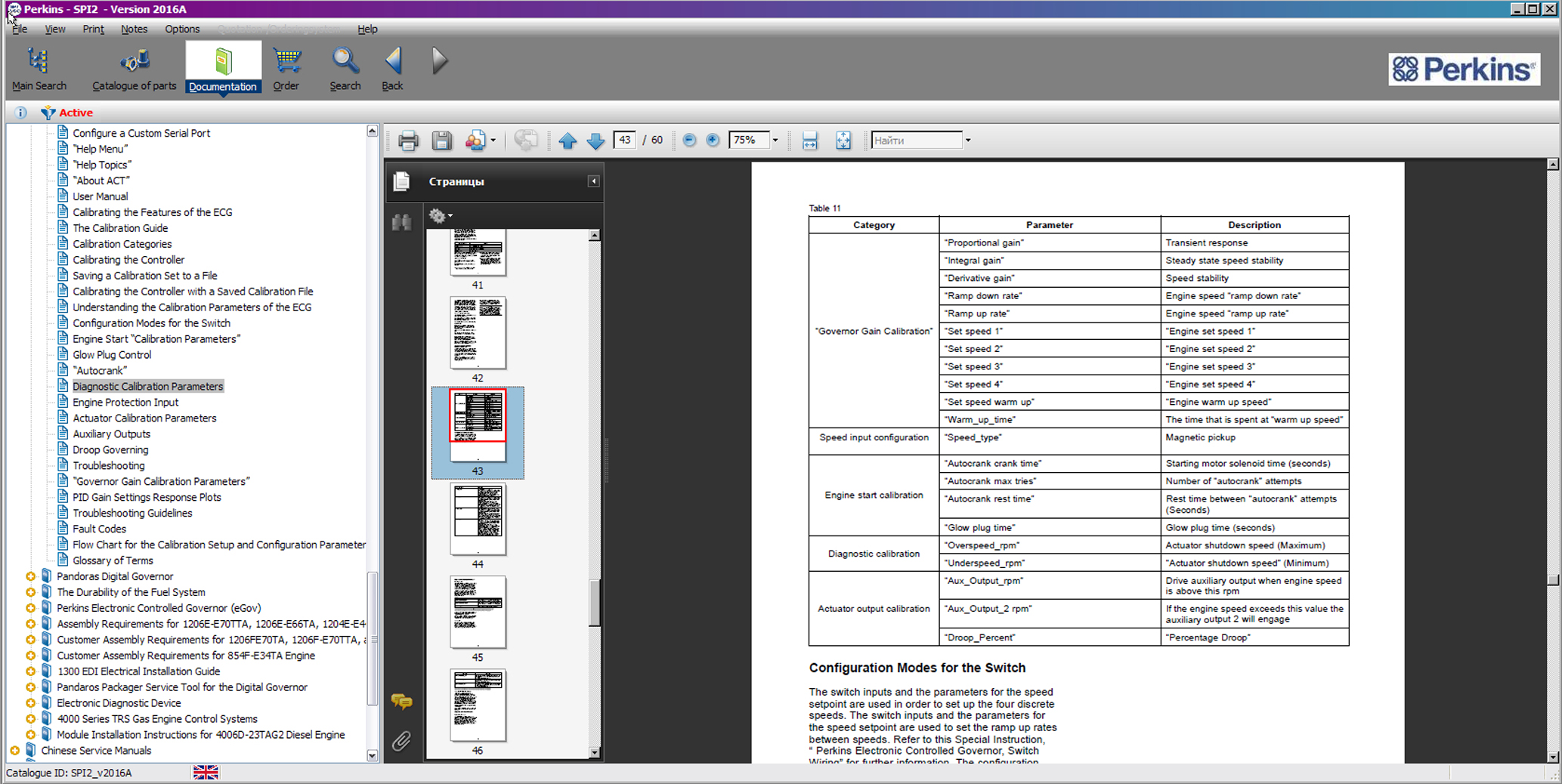The height and width of the screenshot is (784, 1562).
Task: Go to previous page with up arrow
Action: [x=568, y=140]
